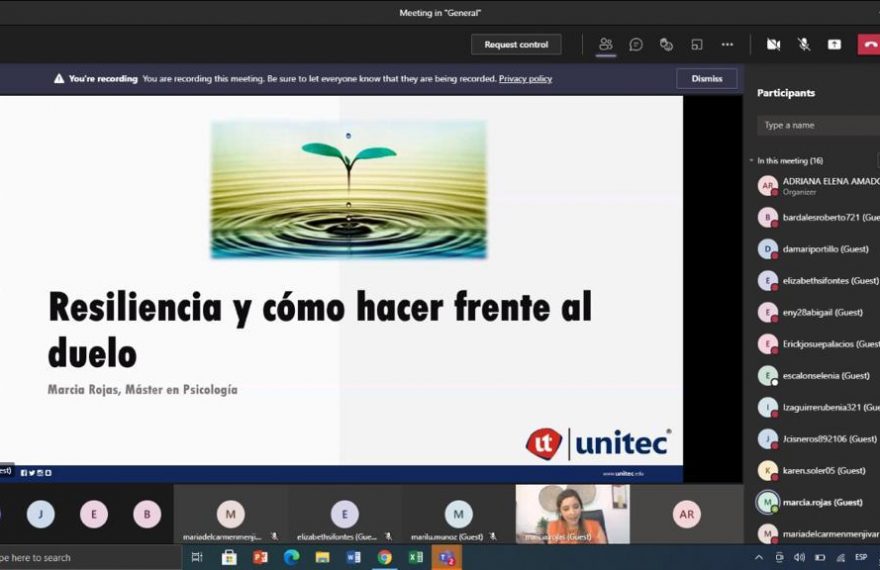Collapse the 'In this meeting (16)' list
880x570 pixels.
pyautogui.click(x=752, y=161)
